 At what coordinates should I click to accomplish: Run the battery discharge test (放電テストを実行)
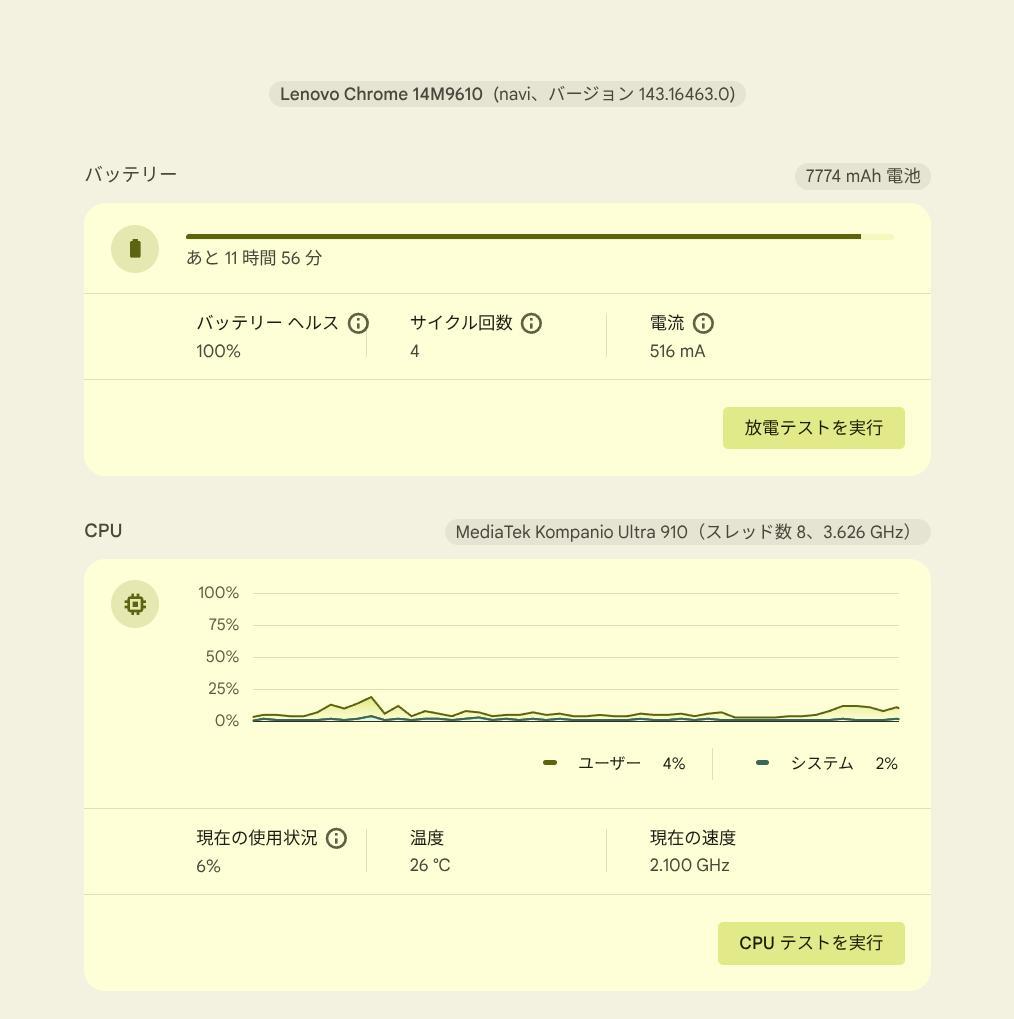[813, 428]
